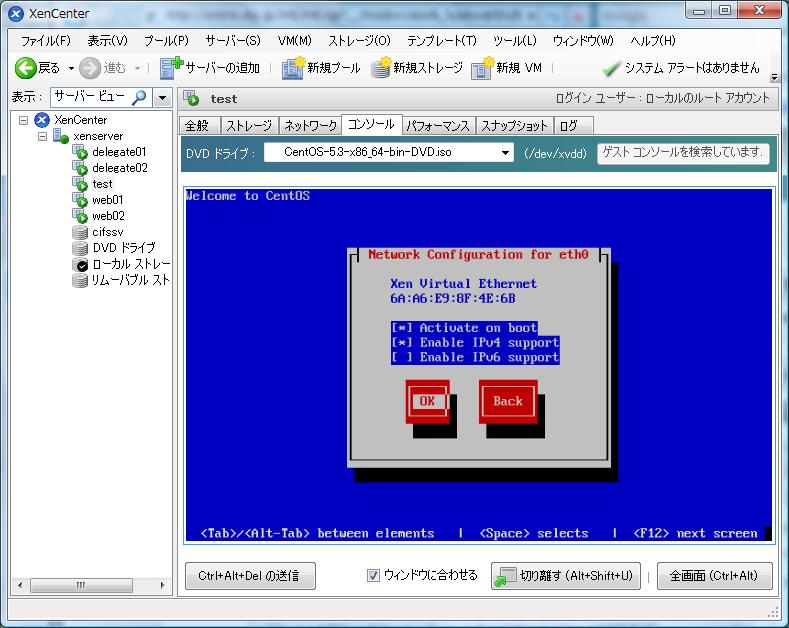The width and height of the screenshot is (789, 628).
Task: Click the New Pool icon
Action: tap(293, 68)
